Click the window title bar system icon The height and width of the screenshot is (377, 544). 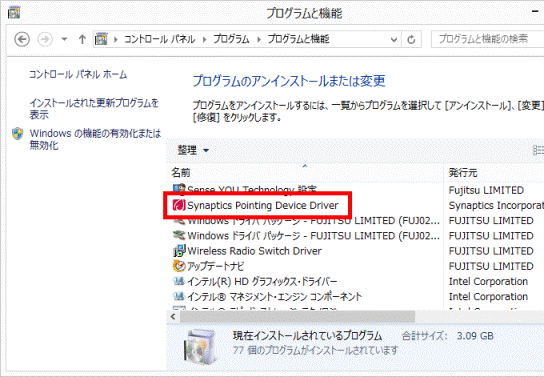tap(14, 13)
